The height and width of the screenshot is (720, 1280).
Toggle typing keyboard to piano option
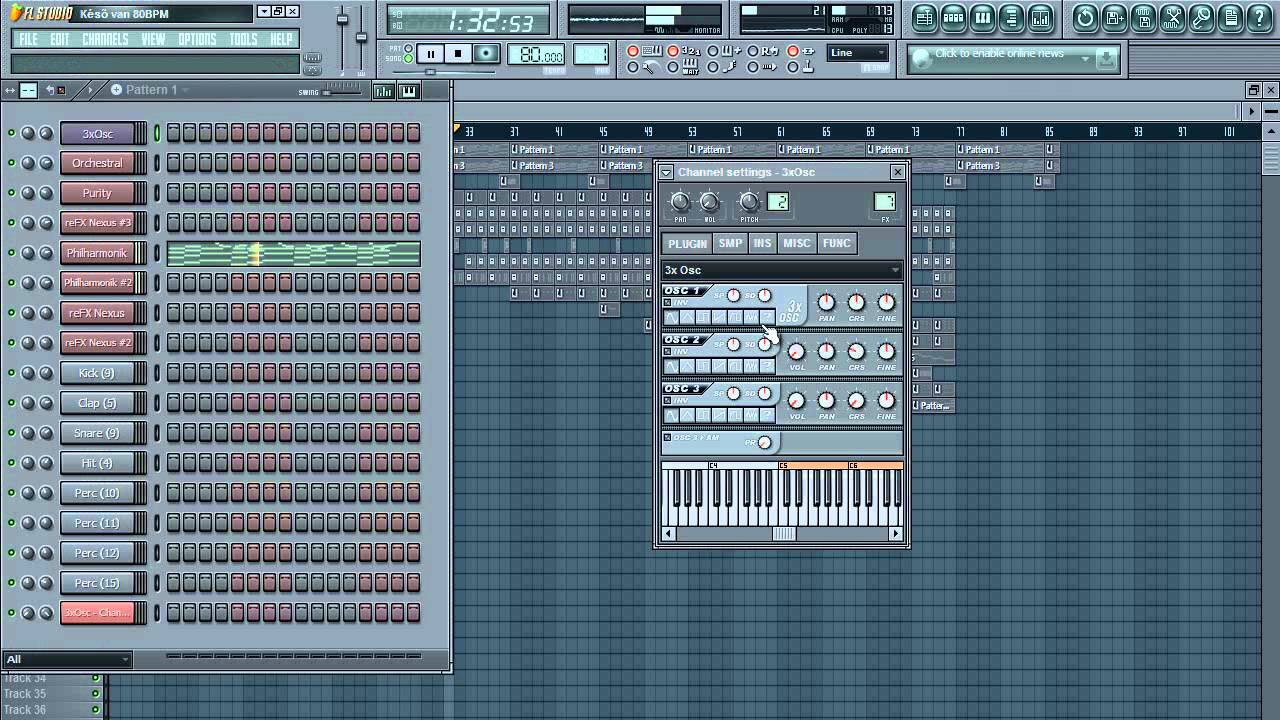[x=633, y=51]
